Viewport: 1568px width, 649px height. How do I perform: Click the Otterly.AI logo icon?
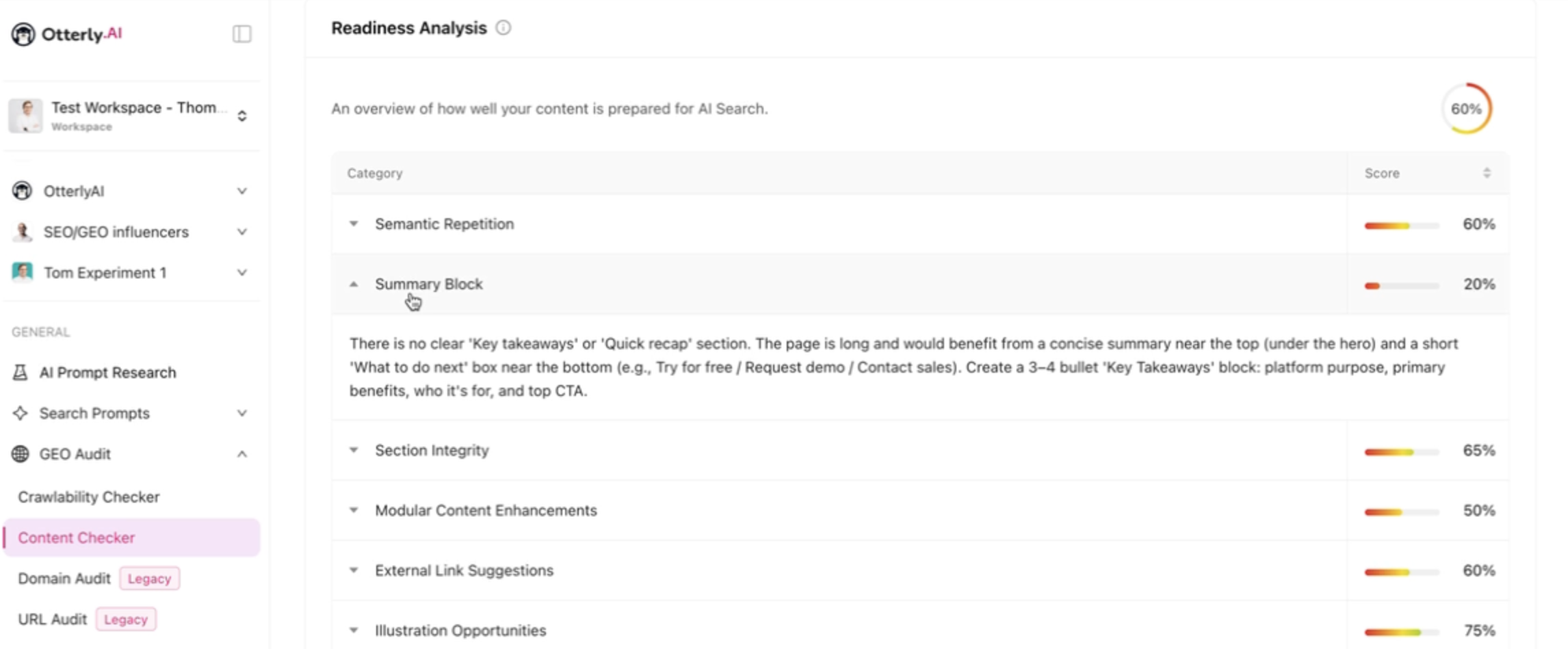[23, 34]
